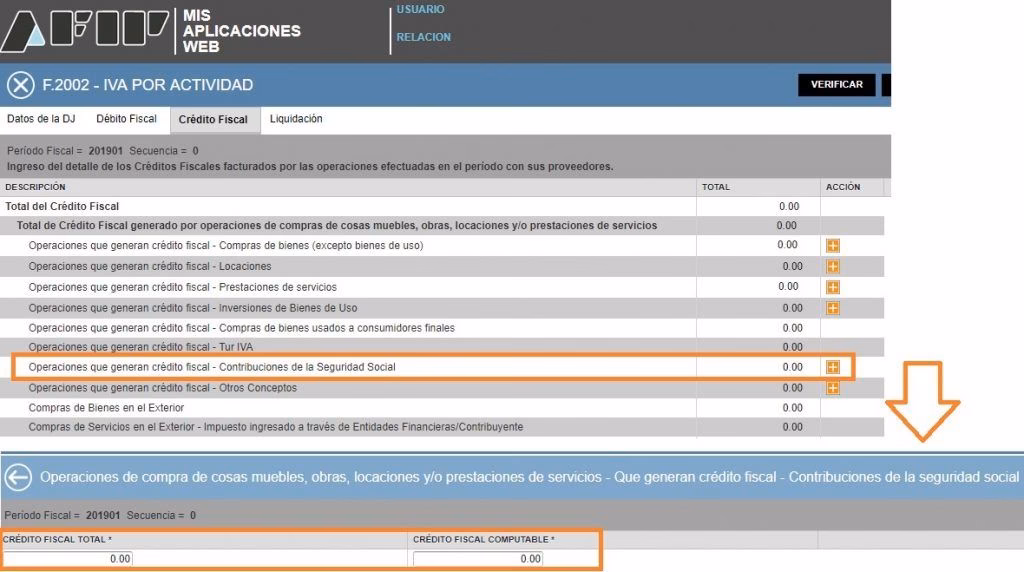Viewport: 1024px width, 572px height.
Task: Select Compras de Bienes en el Exterior row
Action: 442,407
